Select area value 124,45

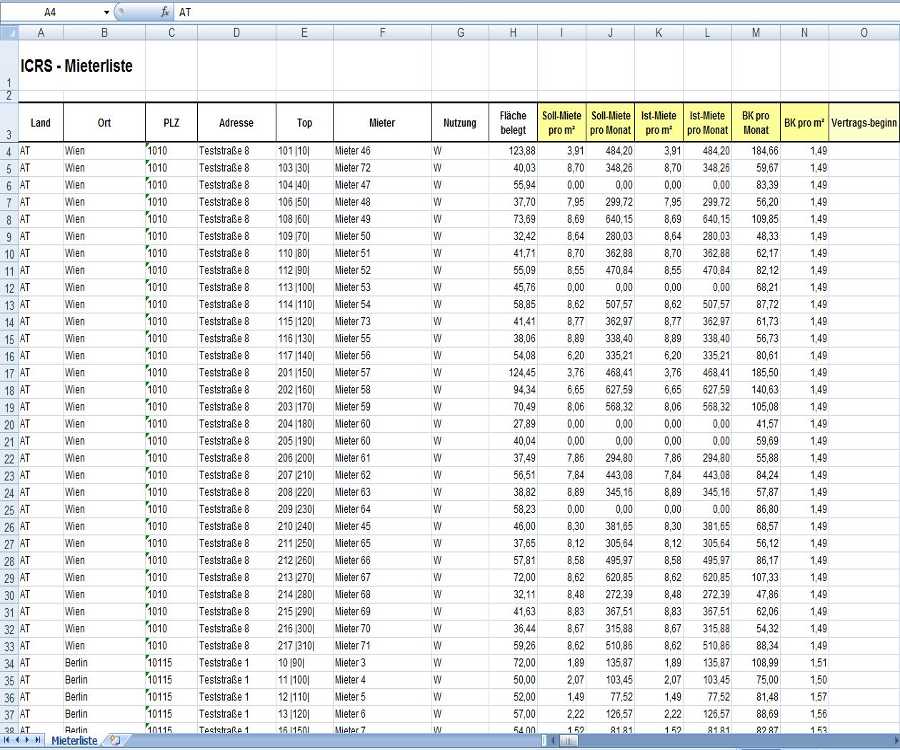click(513, 372)
